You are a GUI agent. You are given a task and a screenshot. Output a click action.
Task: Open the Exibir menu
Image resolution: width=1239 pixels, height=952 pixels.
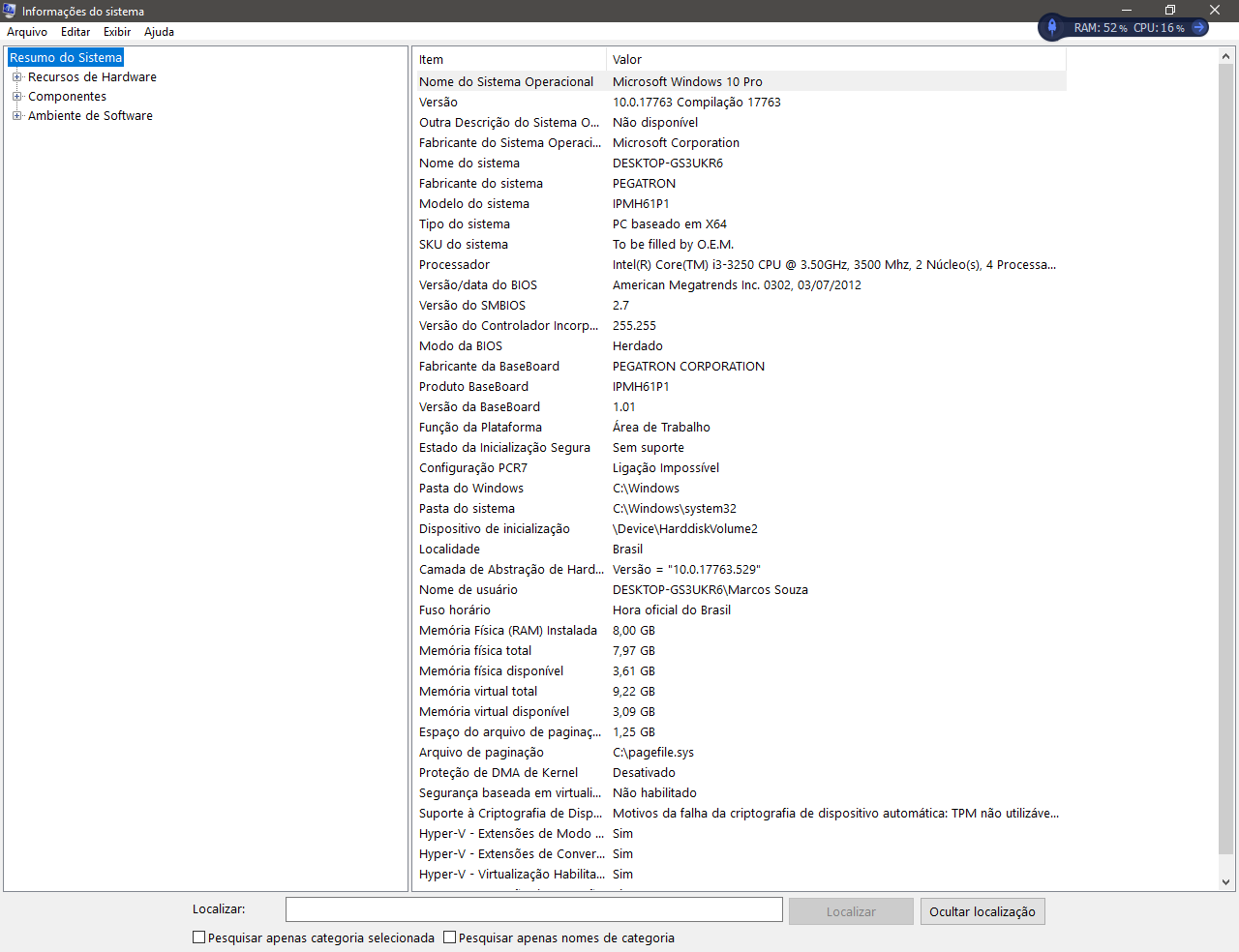coord(117,32)
